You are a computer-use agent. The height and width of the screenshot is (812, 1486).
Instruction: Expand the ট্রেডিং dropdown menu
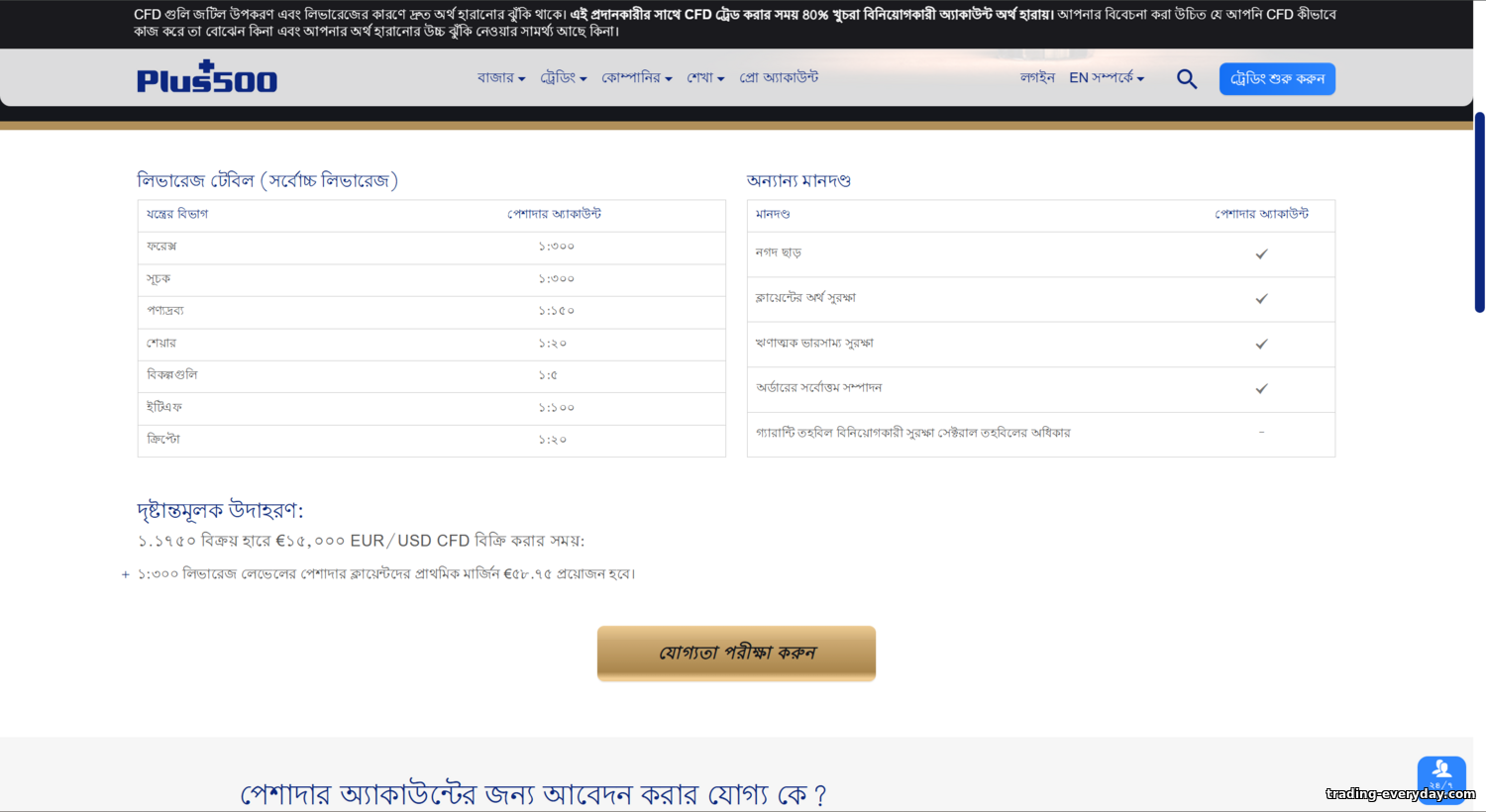[563, 77]
